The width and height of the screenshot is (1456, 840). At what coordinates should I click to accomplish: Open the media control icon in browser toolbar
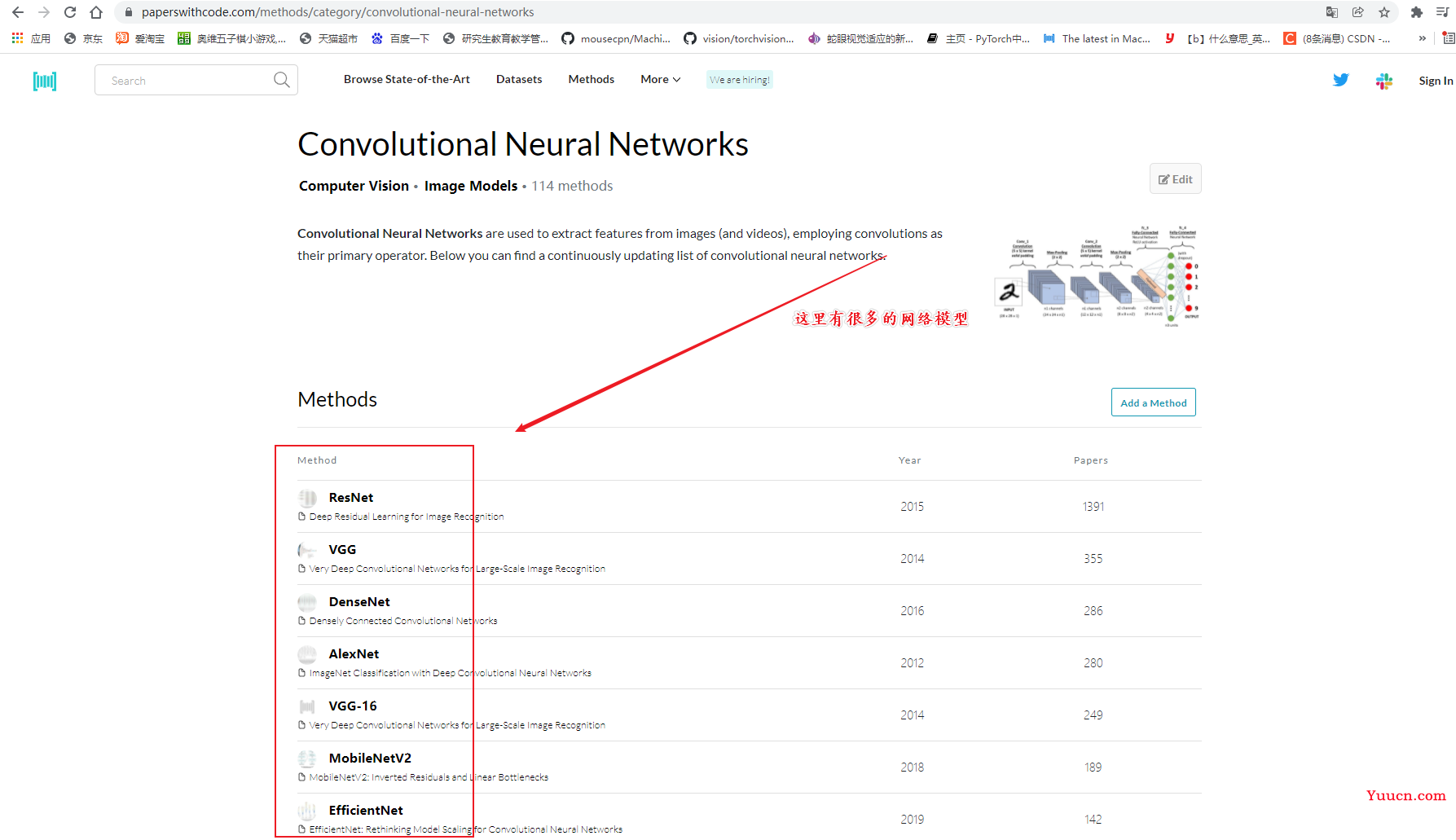pyautogui.click(x=1443, y=12)
